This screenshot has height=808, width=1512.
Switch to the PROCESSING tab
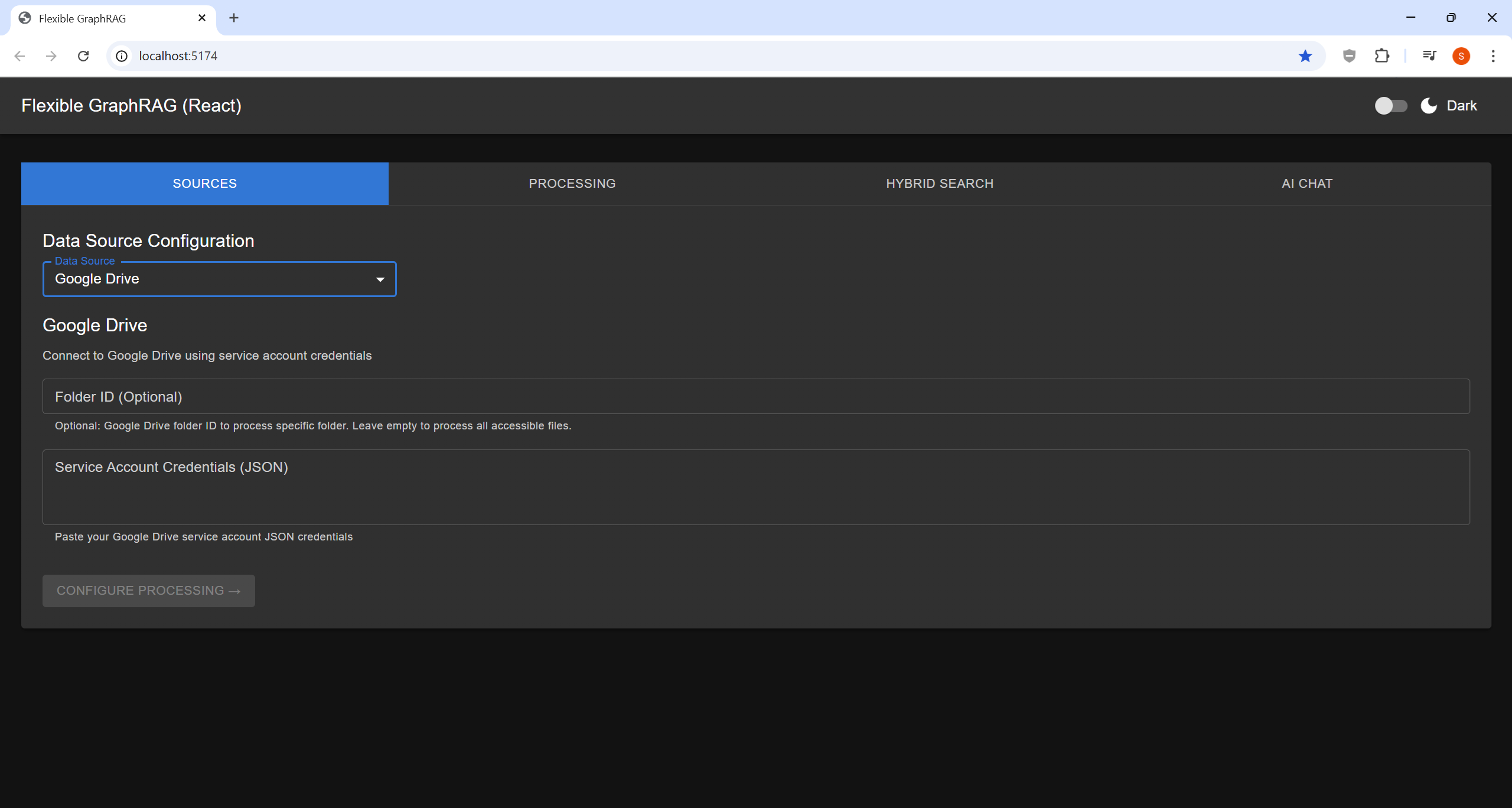point(572,183)
